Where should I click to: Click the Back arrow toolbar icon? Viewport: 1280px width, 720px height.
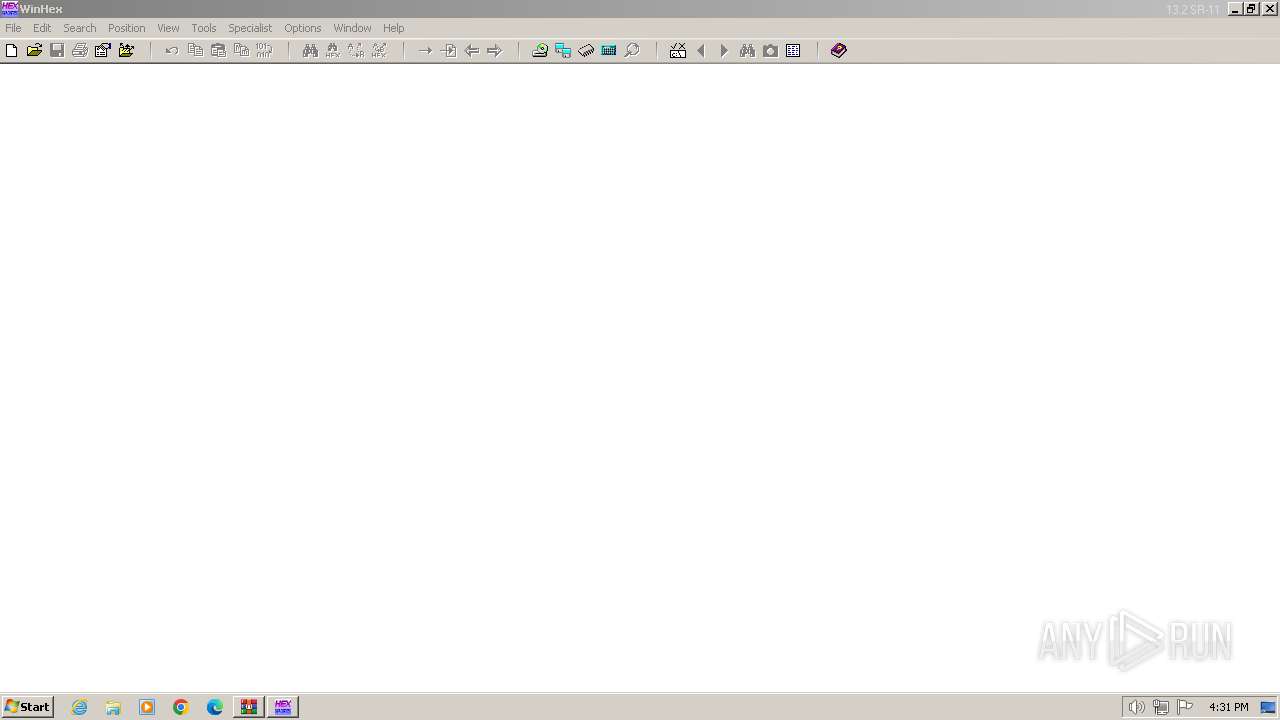[x=471, y=50]
